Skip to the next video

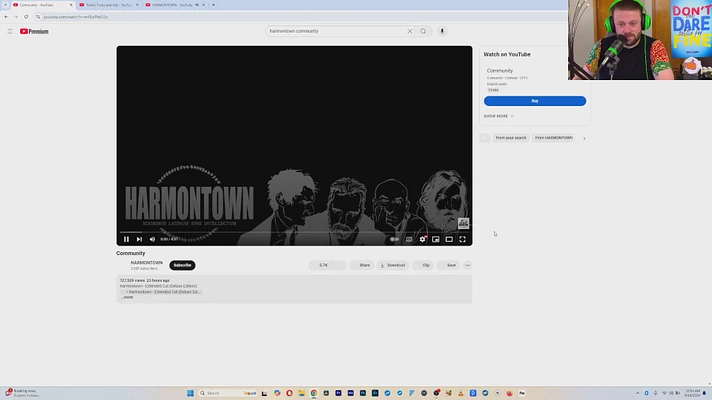click(x=139, y=239)
